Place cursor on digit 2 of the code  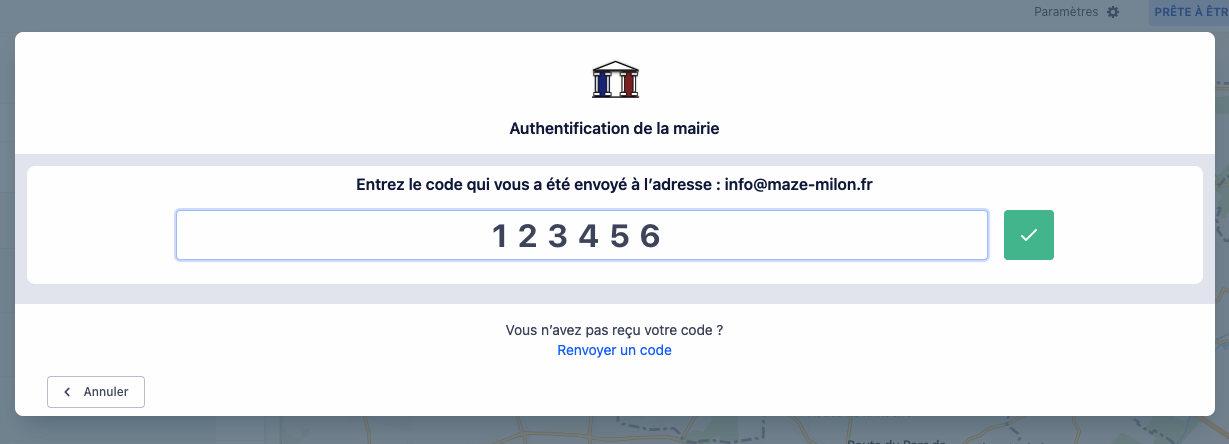click(x=529, y=236)
